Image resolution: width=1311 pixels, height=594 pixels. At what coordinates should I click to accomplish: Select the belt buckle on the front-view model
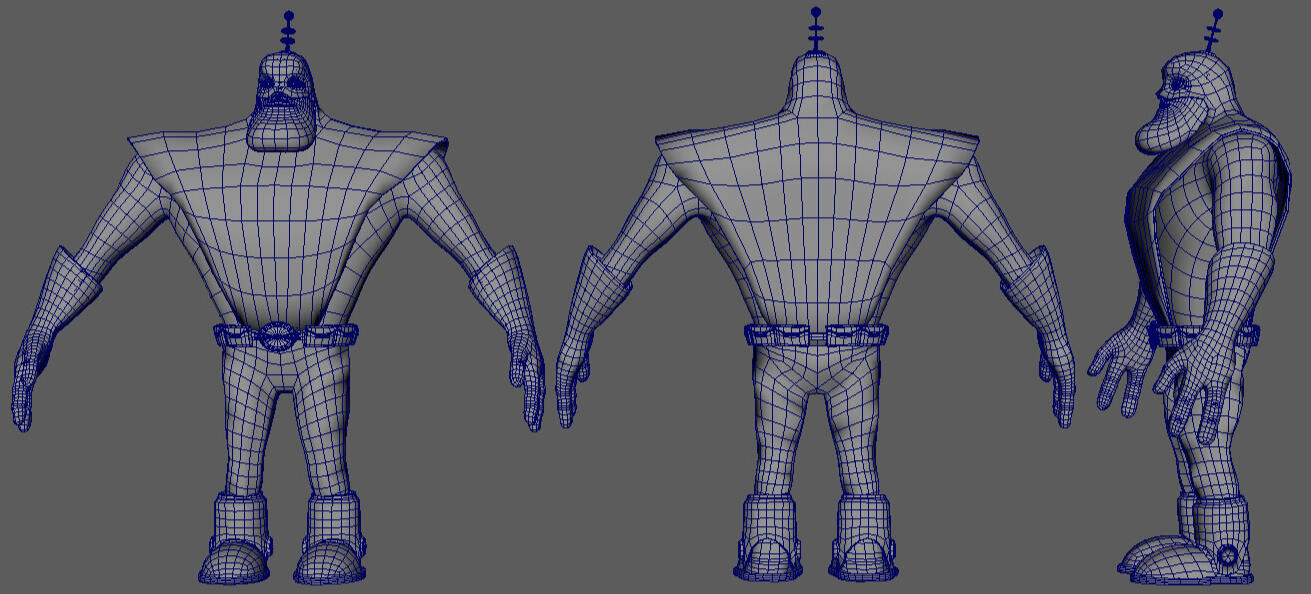275,335
